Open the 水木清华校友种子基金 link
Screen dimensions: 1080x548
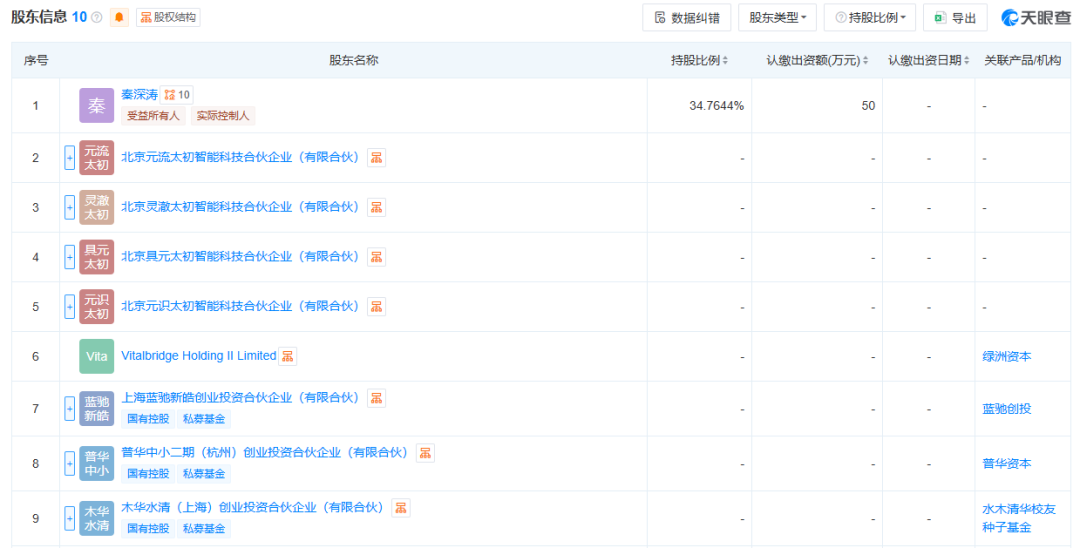1019,518
